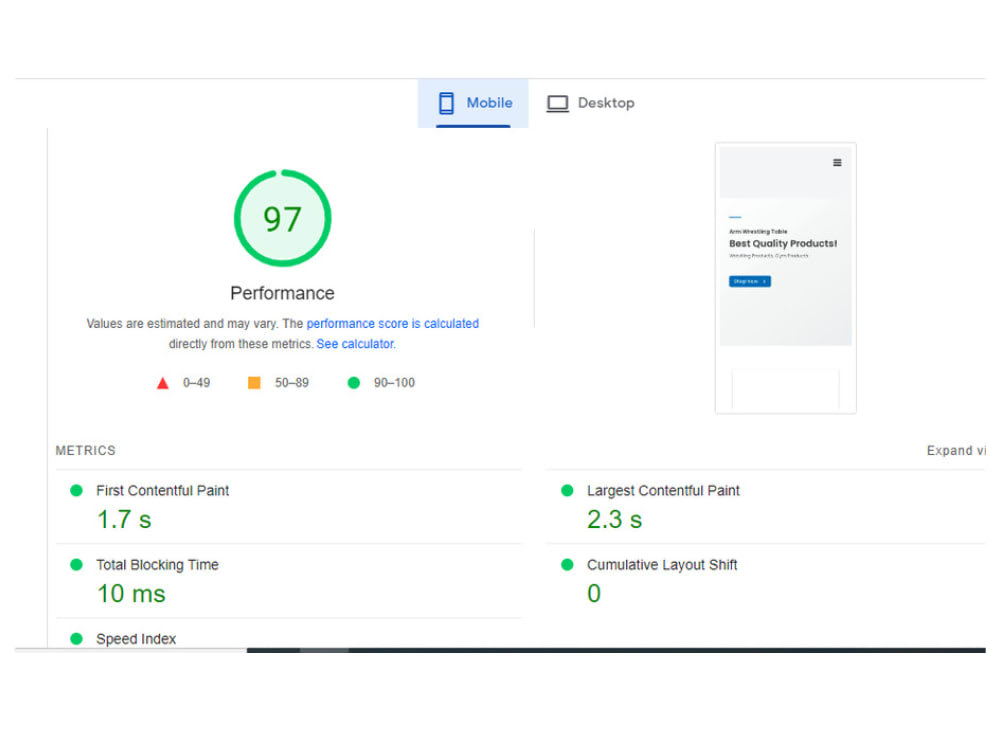Click the phone icon on the Mobile tab
Image resolution: width=1000 pixels, height=750 pixels.
(444, 103)
